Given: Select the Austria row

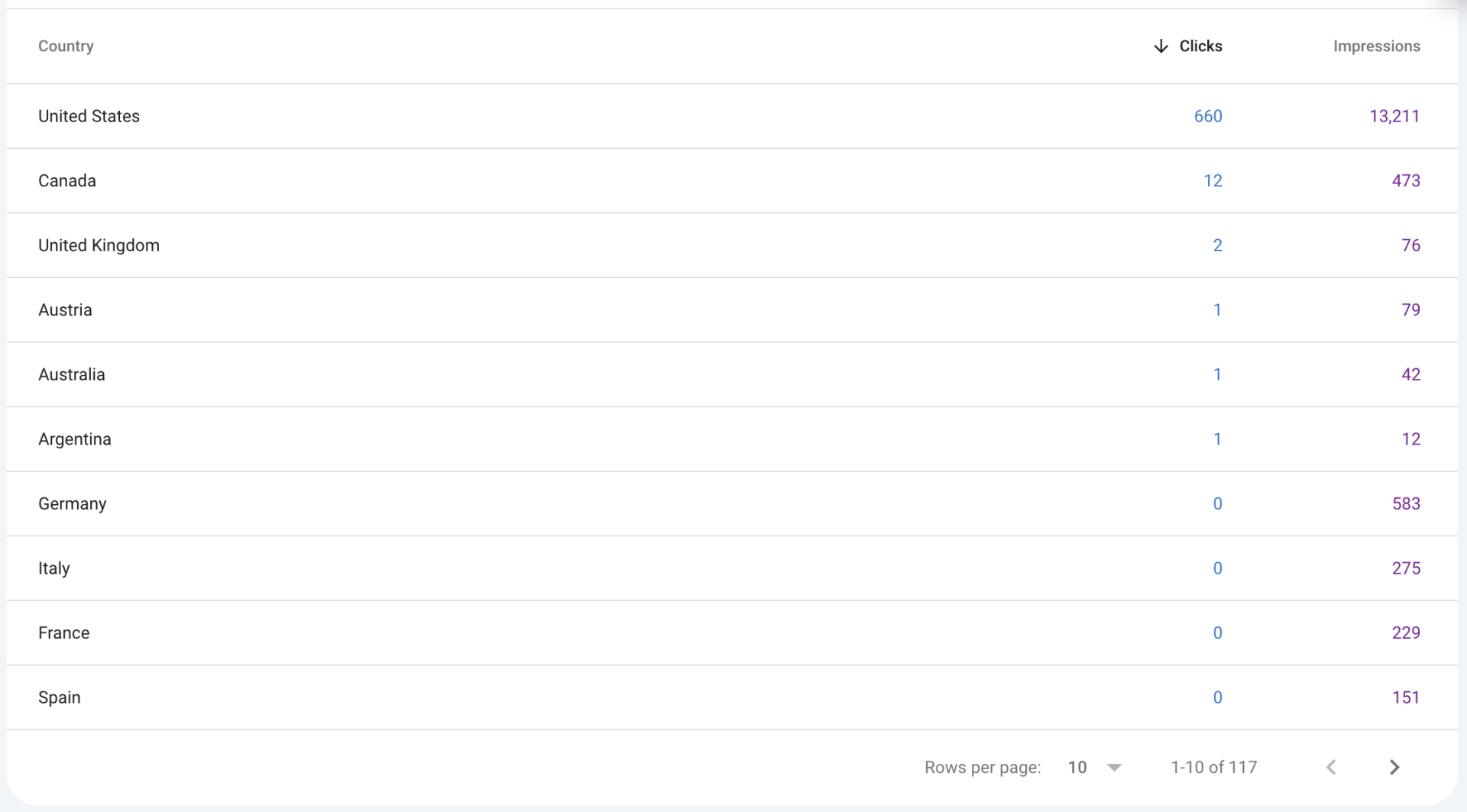Looking at the screenshot, I should (x=65, y=310).
